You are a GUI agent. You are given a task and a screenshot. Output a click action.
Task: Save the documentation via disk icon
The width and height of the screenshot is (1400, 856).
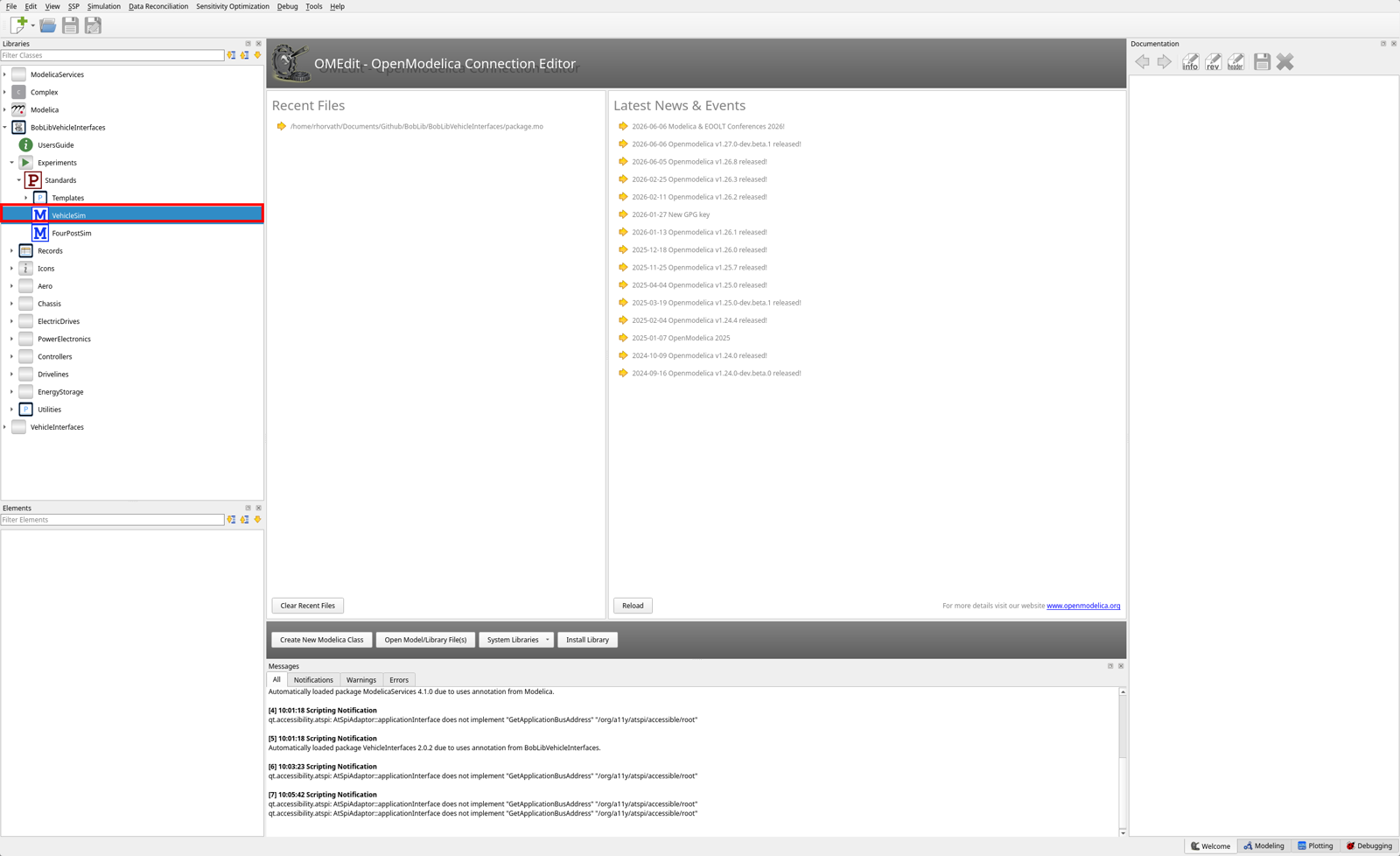(1262, 62)
